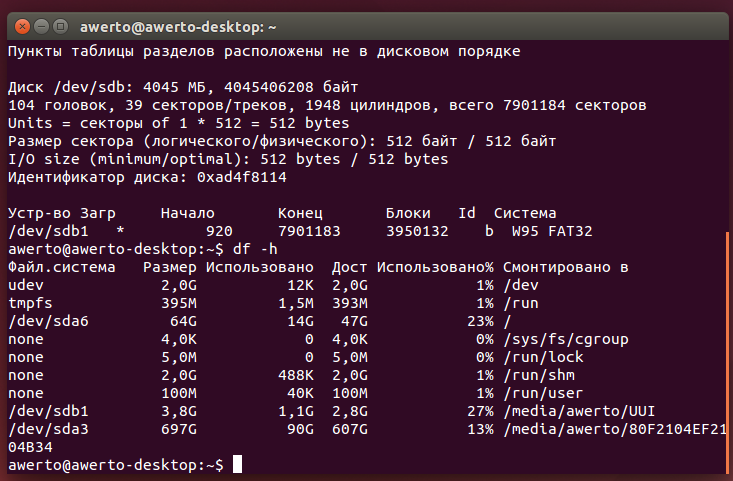
Task: Click the 488K used value
Action: [x=296, y=375]
